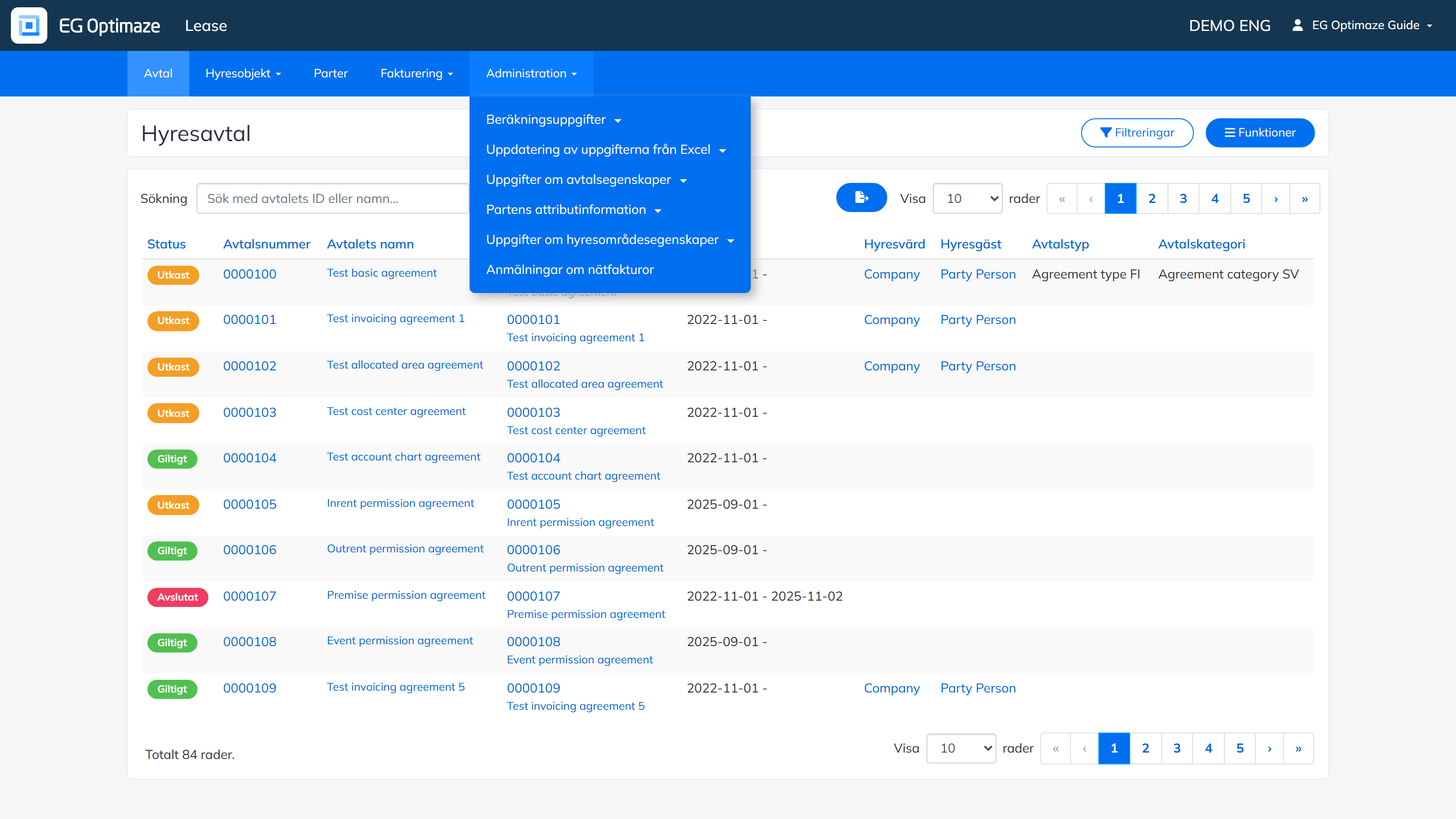Open Event permission agreement in Avtalets namn
This screenshot has width=1456, height=819.
point(399,641)
